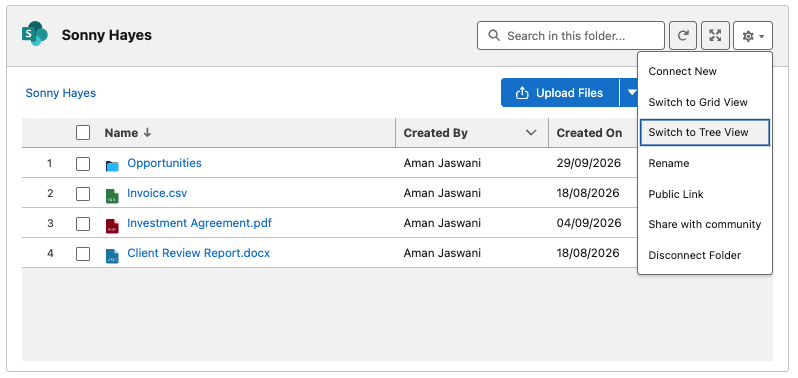
Task: Check the Client Review Report.docx checkbox
Action: click(x=83, y=254)
